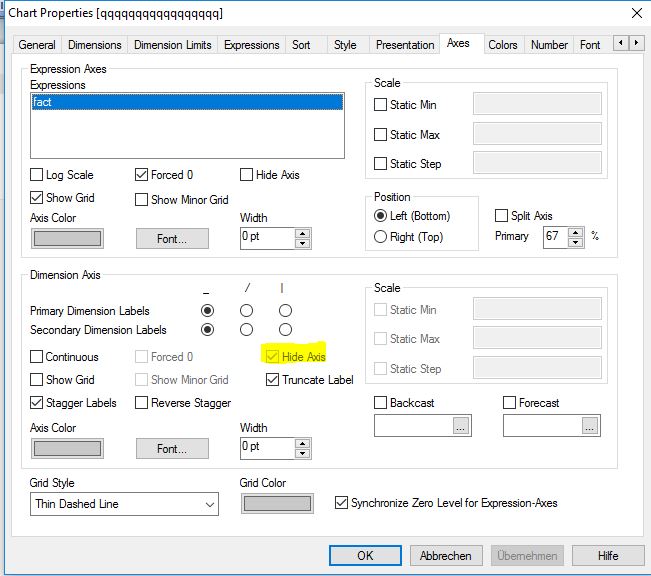
Task: Pick Expression Axes Axis Color swatch
Action: coord(67,239)
